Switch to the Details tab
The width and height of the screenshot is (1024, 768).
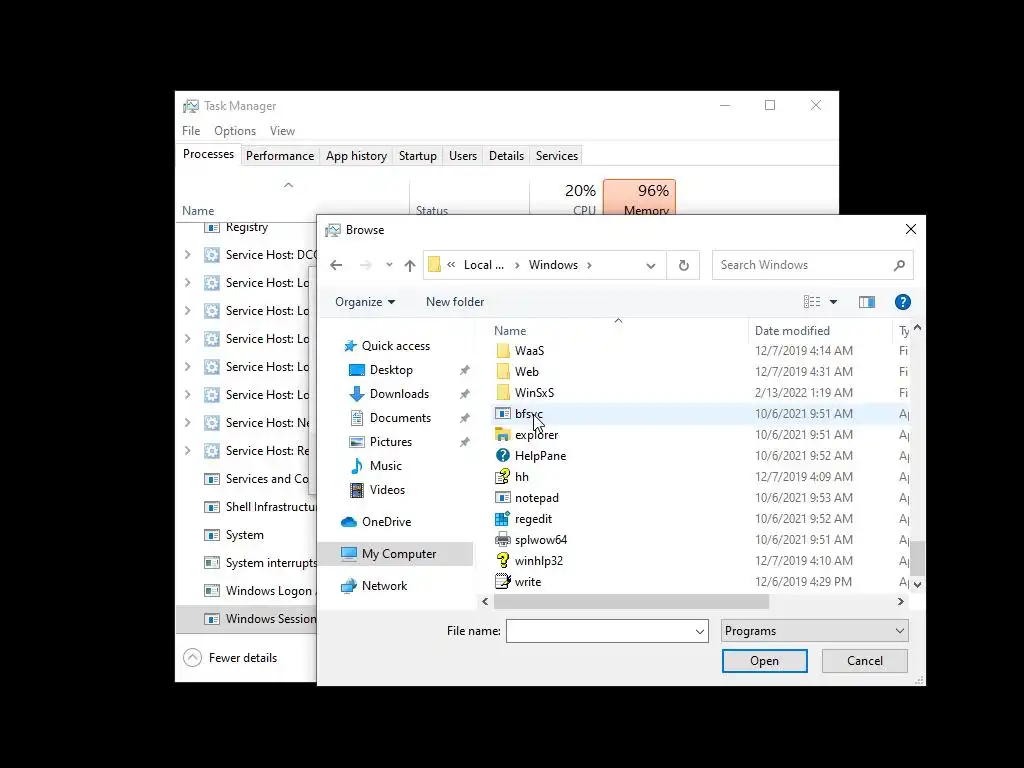507,156
